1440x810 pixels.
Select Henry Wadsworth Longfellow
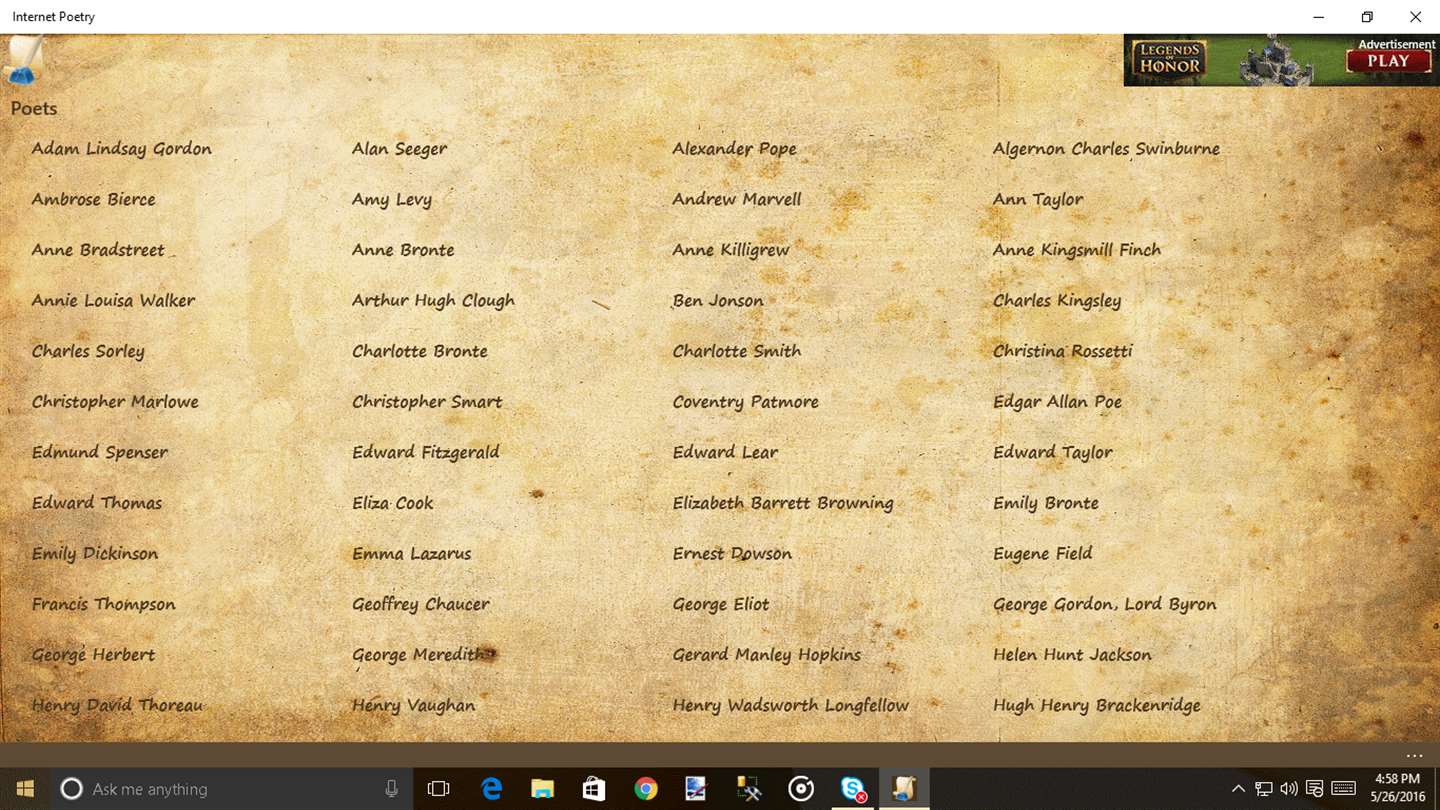(x=791, y=706)
